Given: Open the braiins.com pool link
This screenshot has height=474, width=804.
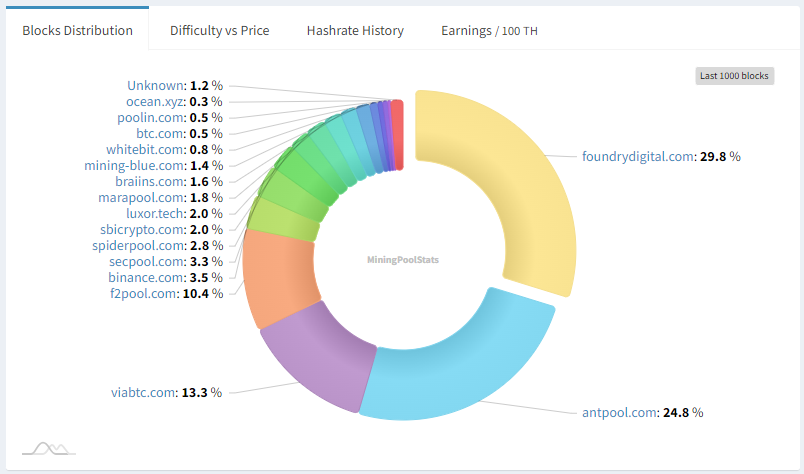Looking at the screenshot, I should pos(150,181).
